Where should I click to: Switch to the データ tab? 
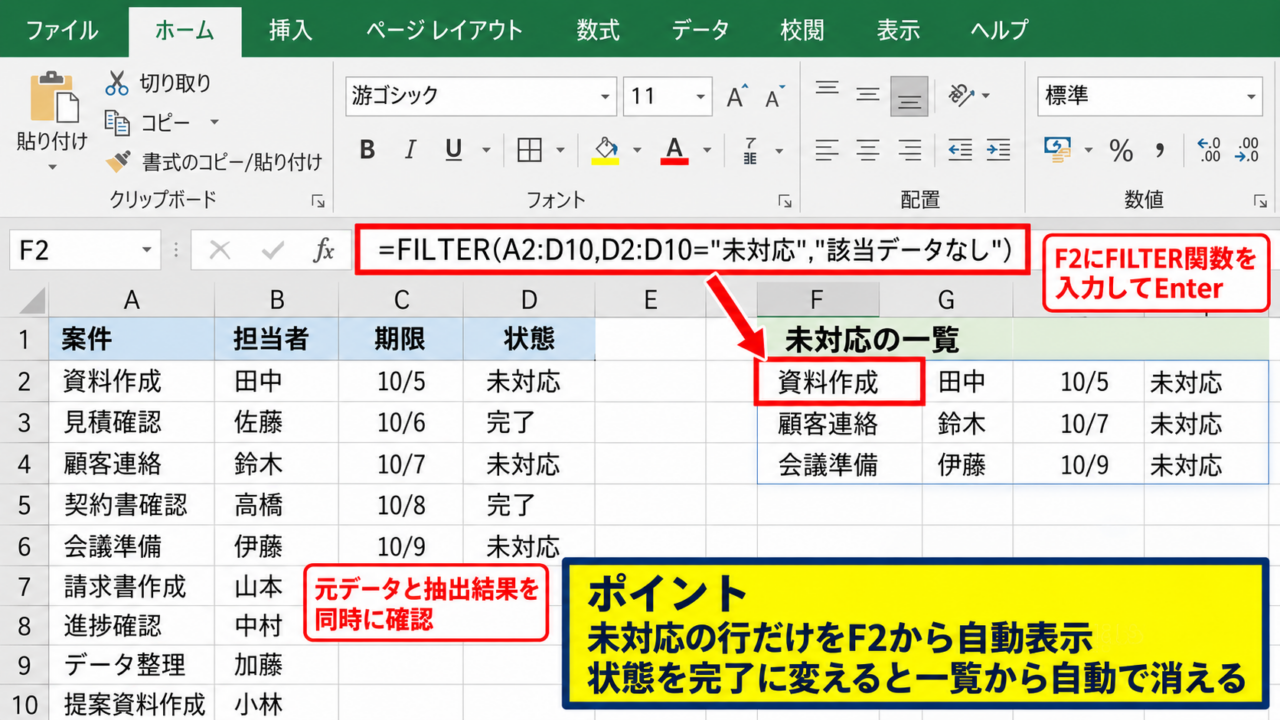tap(701, 30)
